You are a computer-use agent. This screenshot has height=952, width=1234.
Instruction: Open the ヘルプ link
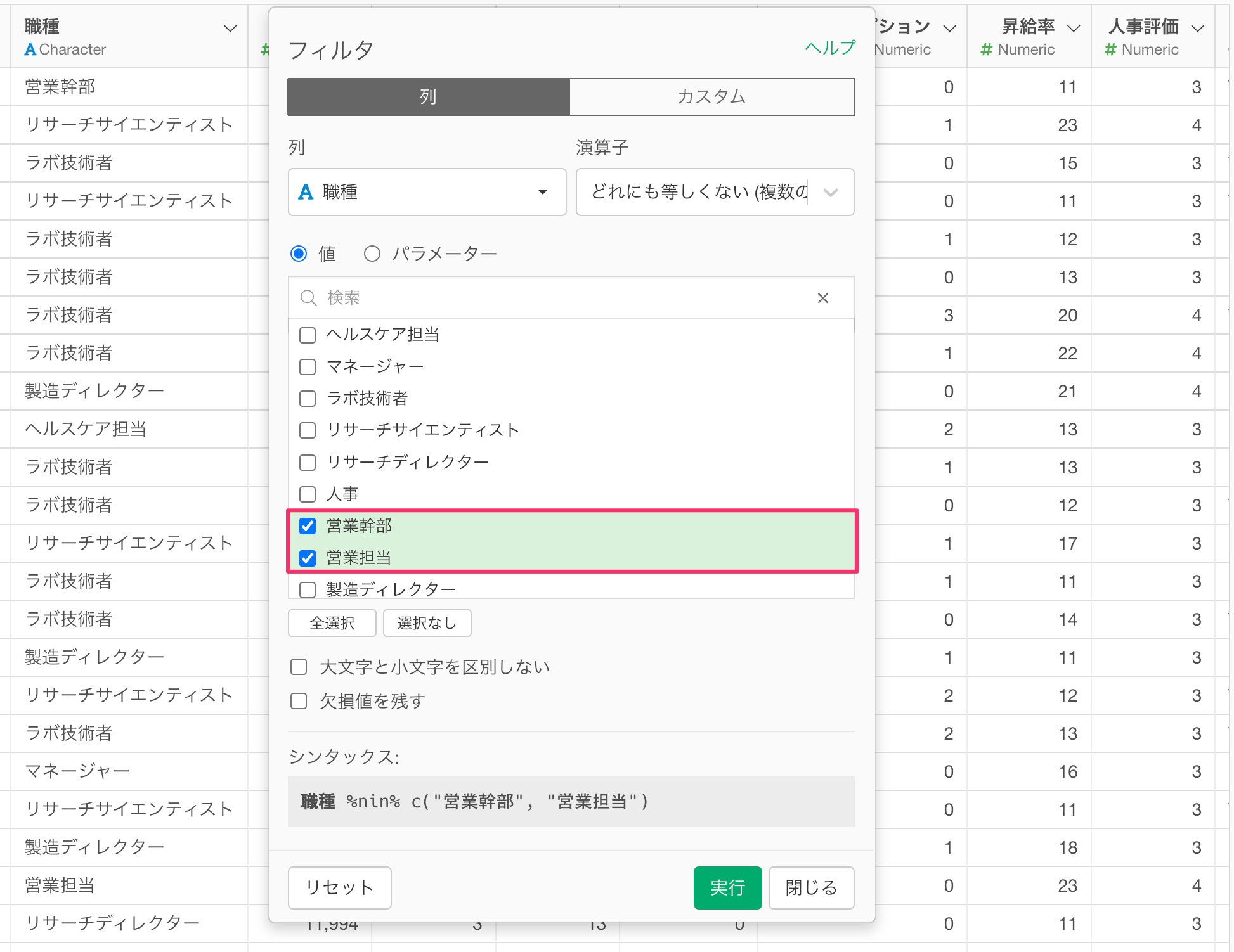[829, 48]
